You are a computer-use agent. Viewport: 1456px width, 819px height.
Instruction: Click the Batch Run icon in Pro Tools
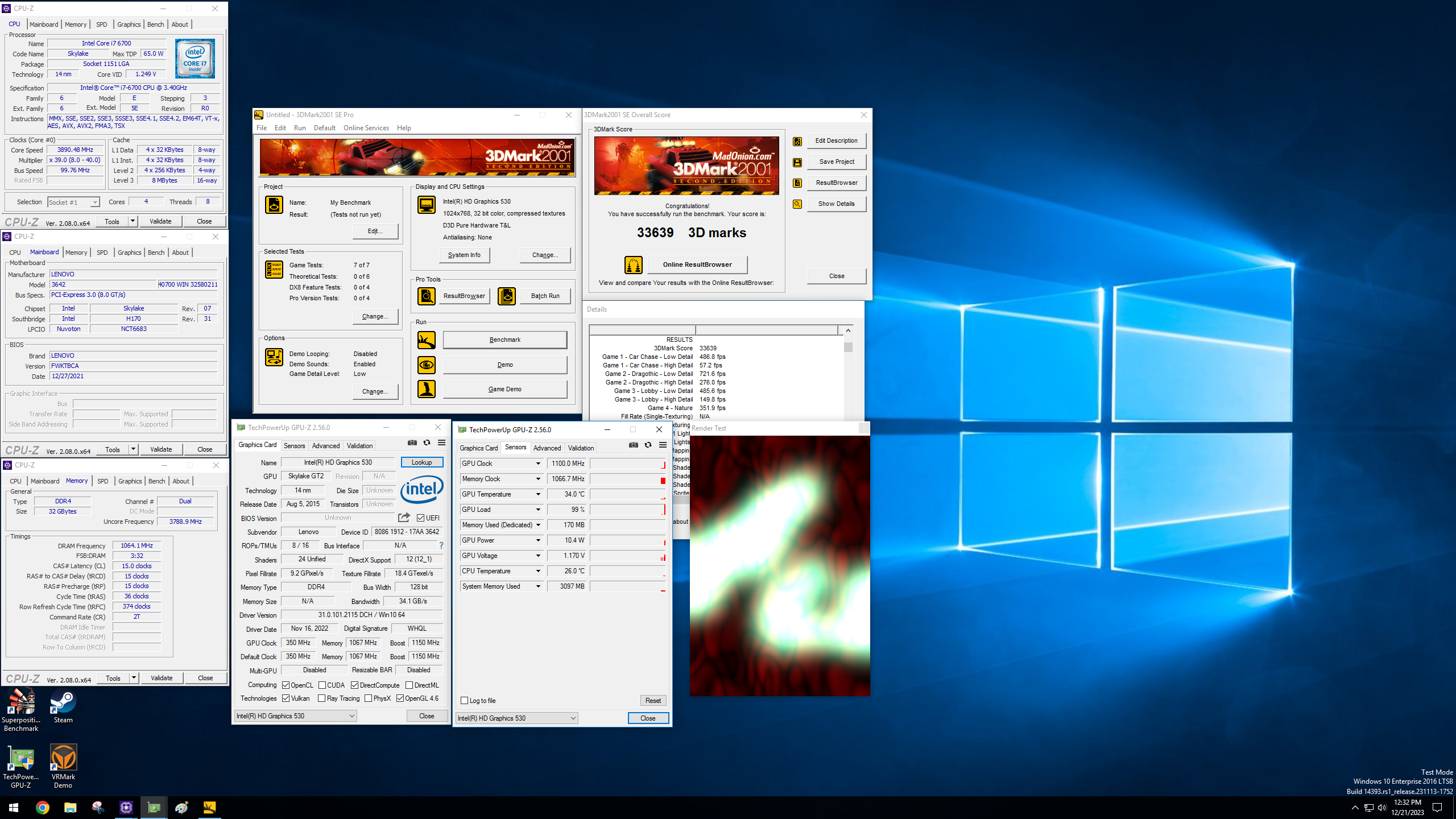pyautogui.click(x=507, y=296)
